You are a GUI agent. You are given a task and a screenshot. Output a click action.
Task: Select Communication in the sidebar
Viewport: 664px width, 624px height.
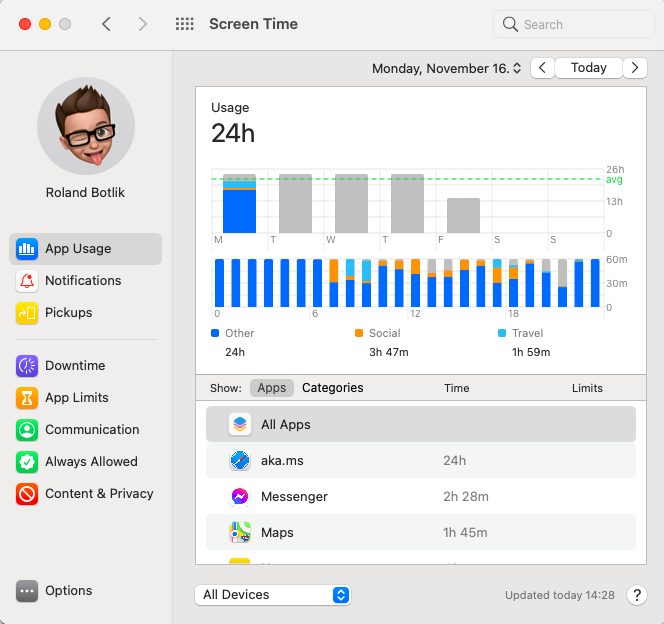click(86, 430)
